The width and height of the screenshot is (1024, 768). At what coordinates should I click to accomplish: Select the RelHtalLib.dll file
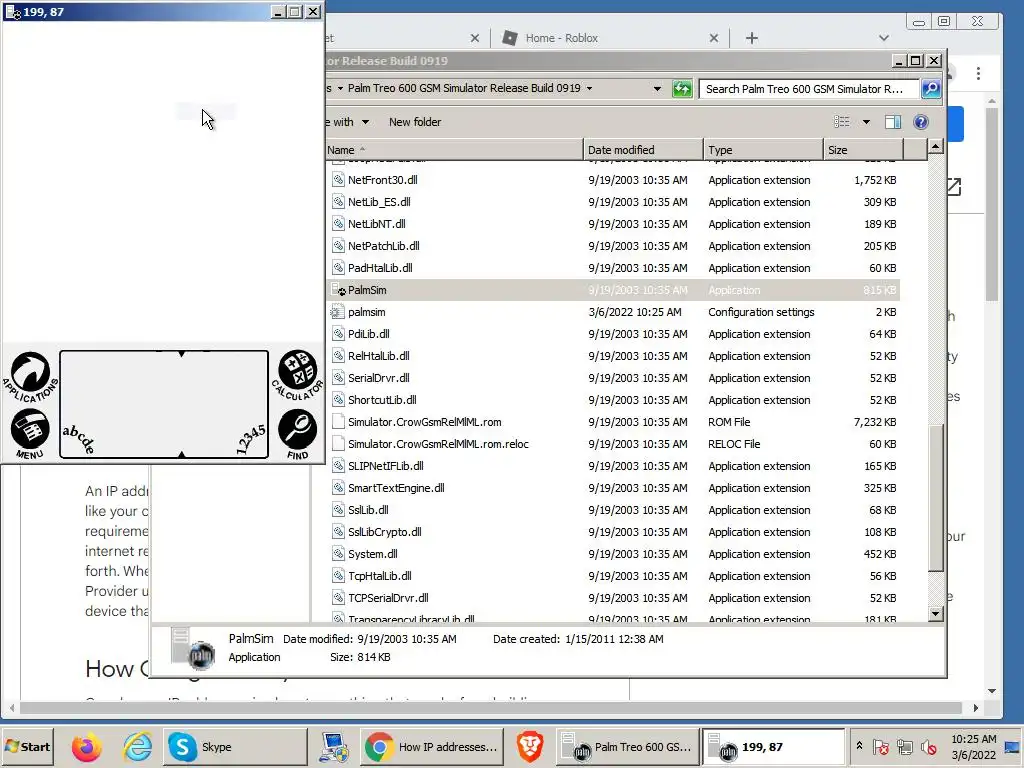(x=379, y=356)
